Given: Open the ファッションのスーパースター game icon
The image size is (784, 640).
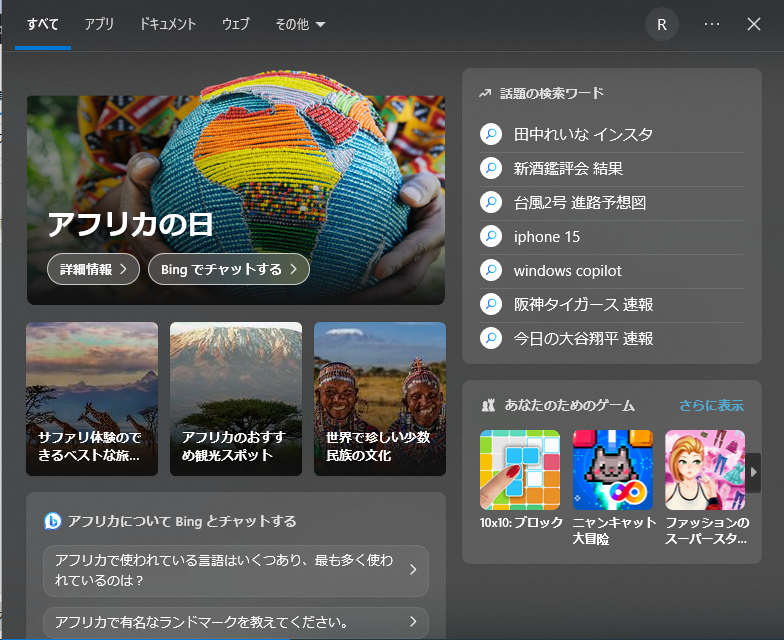Looking at the screenshot, I should tap(705, 470).
